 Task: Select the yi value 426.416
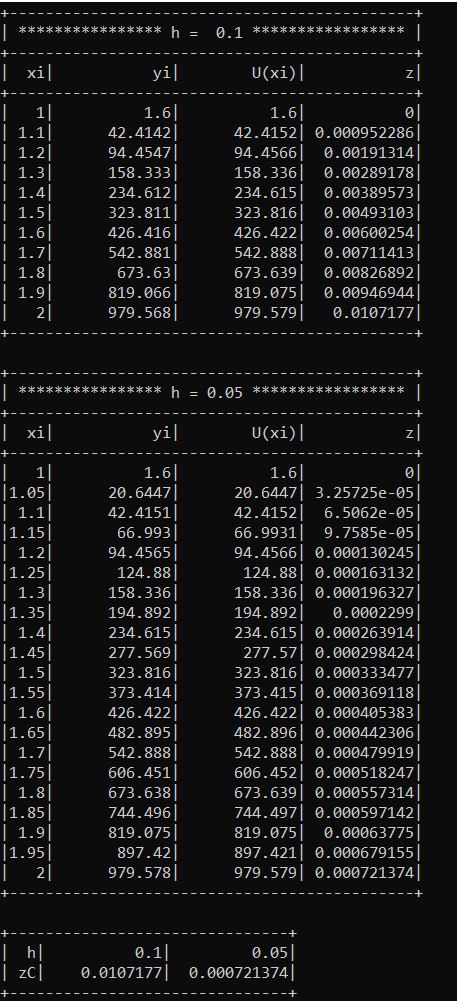(x=139, y=233)
